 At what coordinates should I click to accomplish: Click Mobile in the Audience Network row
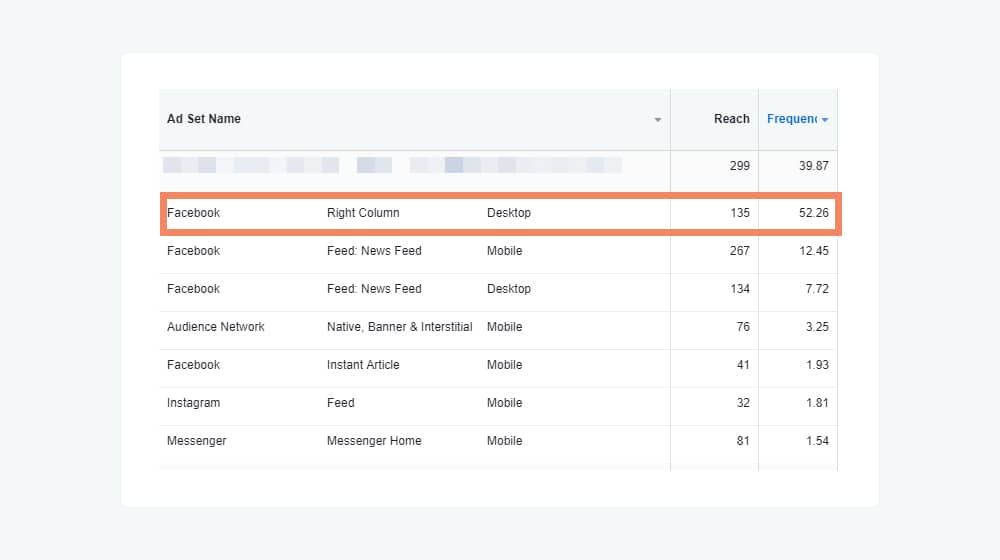[504, 327]
